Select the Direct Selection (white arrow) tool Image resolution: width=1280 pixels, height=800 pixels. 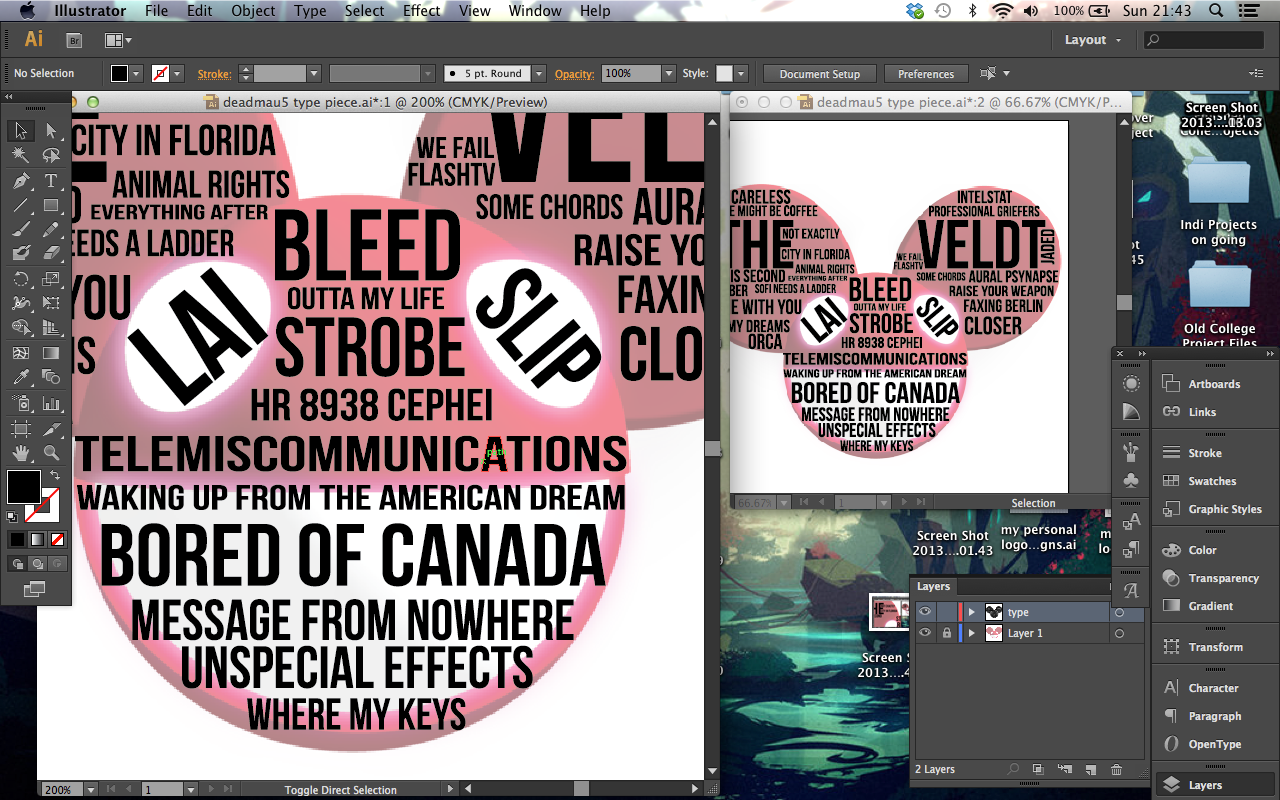(51, 130)
